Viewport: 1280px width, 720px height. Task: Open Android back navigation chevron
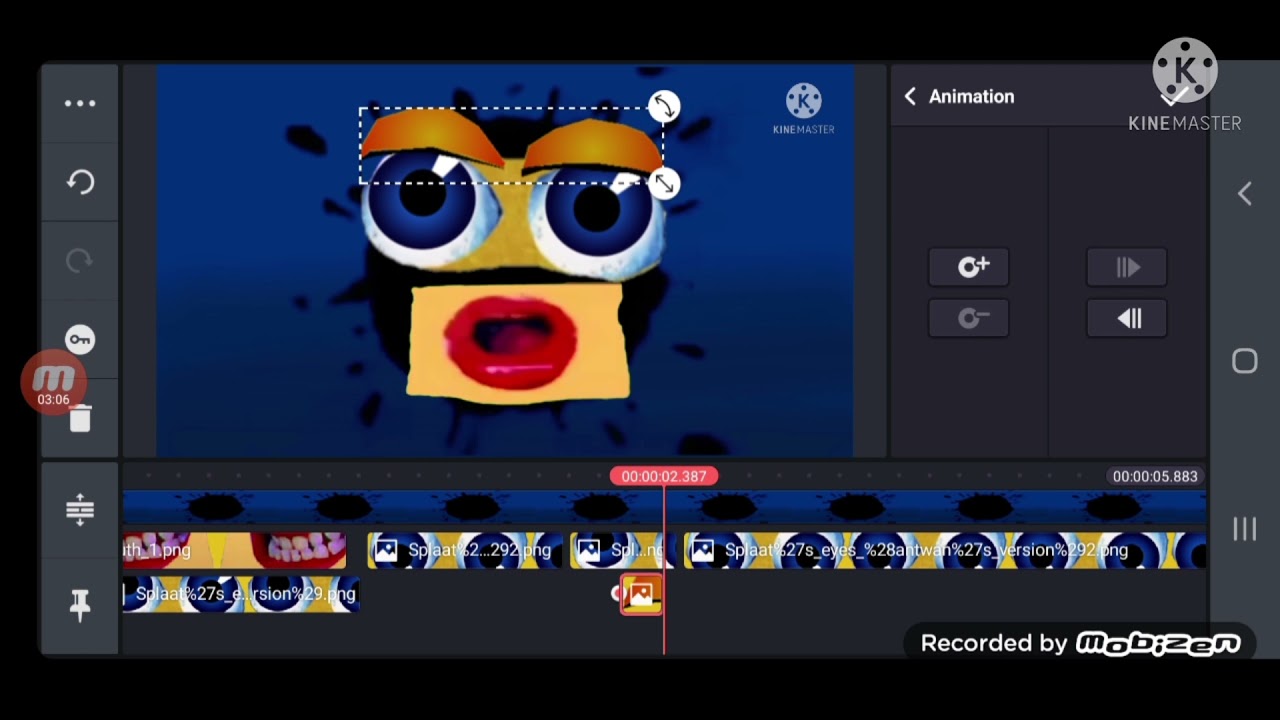point(1245,194)
